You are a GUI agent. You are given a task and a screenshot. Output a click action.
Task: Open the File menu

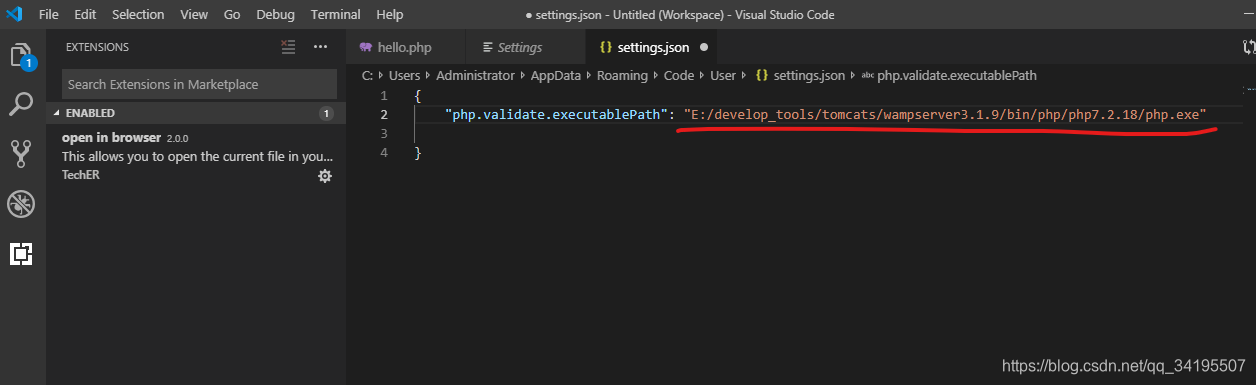[48, 15]
